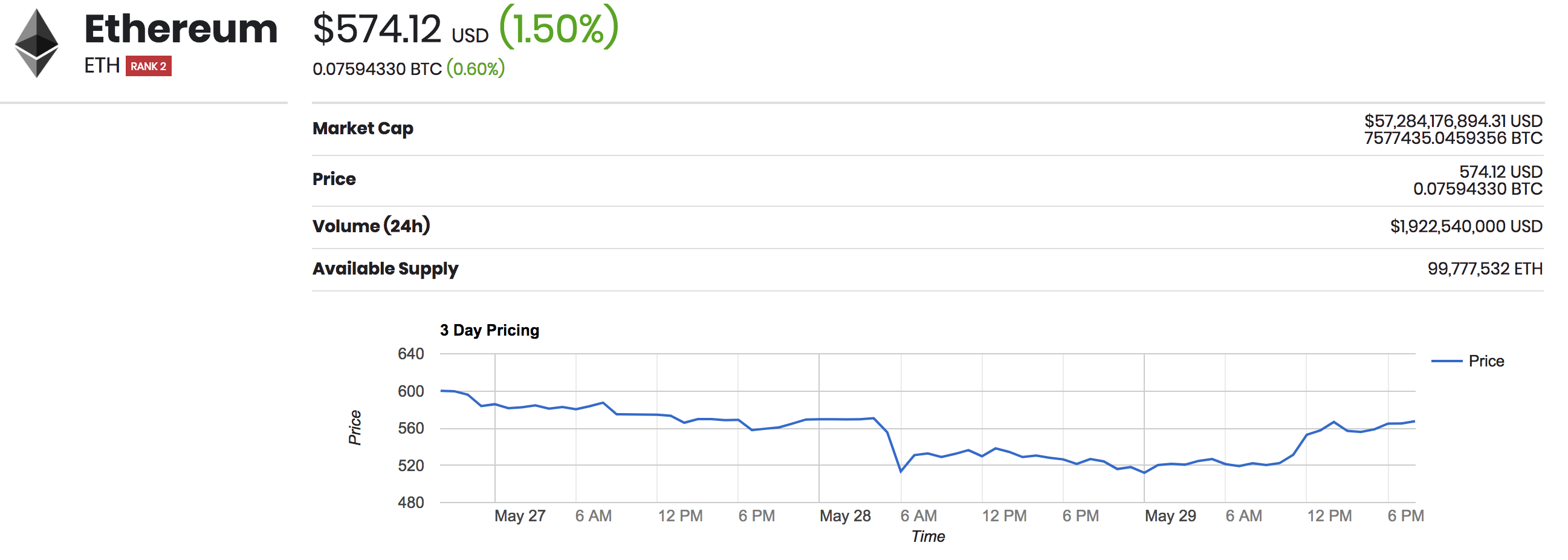
Task: Click the 0.07594330 BTC value in Price row
Action: pyautogui.click(x=1477, y=189)
